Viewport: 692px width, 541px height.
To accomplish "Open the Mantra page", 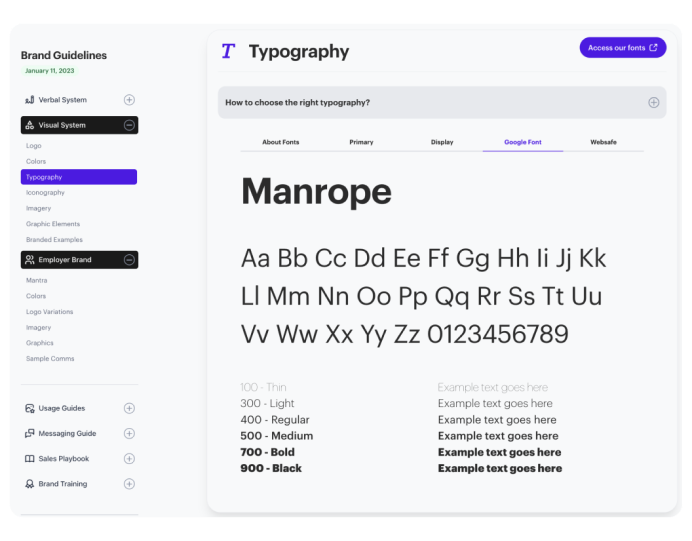I will click(37, 280).
